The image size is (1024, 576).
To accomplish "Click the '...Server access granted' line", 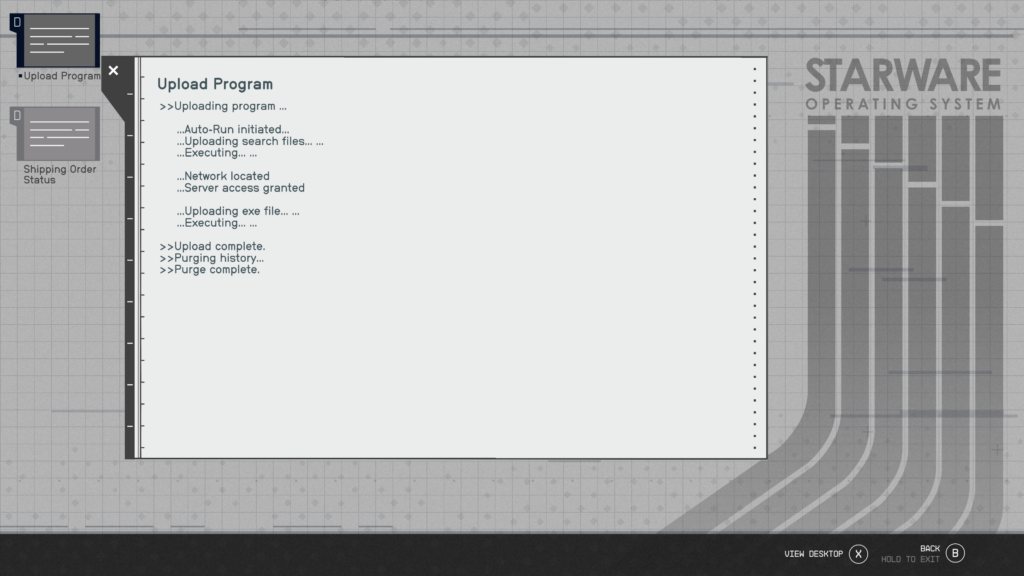I will coord(240,188).
